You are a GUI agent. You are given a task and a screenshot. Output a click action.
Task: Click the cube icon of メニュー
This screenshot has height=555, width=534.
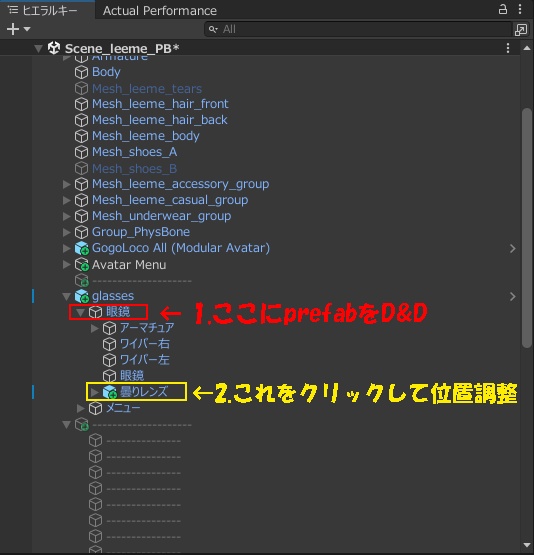[96, 408]
